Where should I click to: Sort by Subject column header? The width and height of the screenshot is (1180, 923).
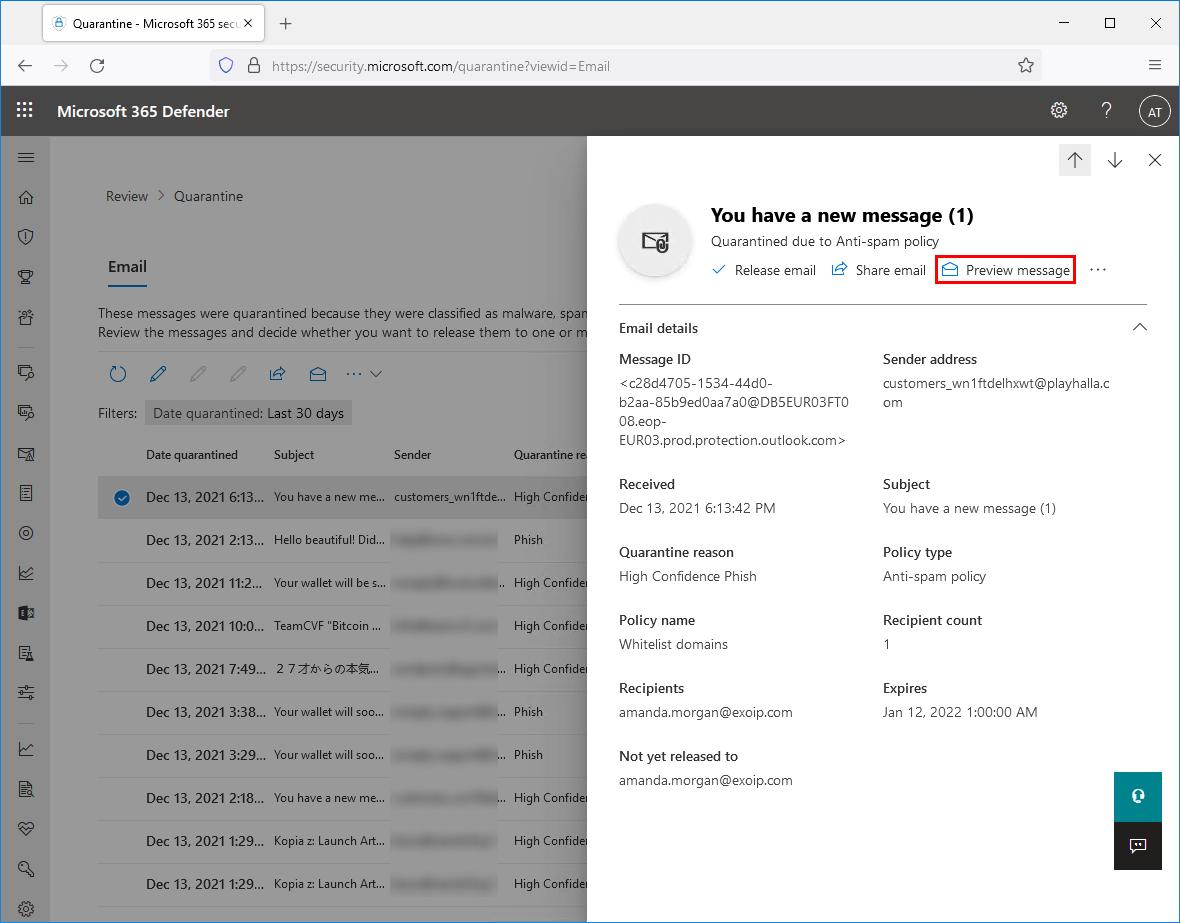click(x=294, y=455)
